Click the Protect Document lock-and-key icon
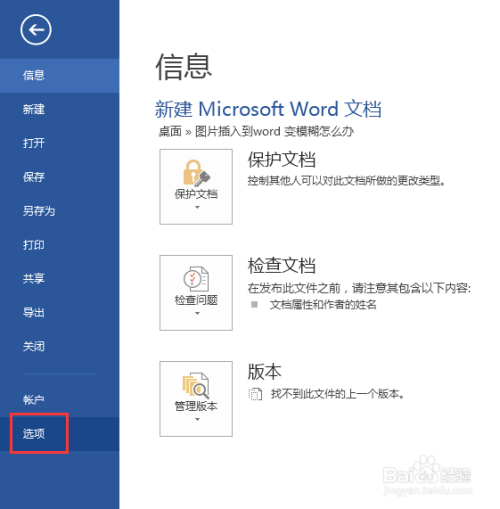Viewport: 500px width, 509px height. [x=196, y=173]
